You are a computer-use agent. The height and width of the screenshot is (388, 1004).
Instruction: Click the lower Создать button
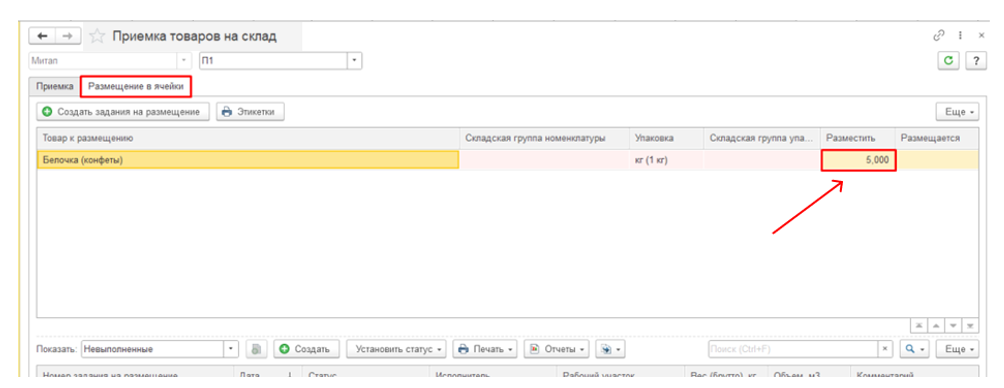coord(306,350)
